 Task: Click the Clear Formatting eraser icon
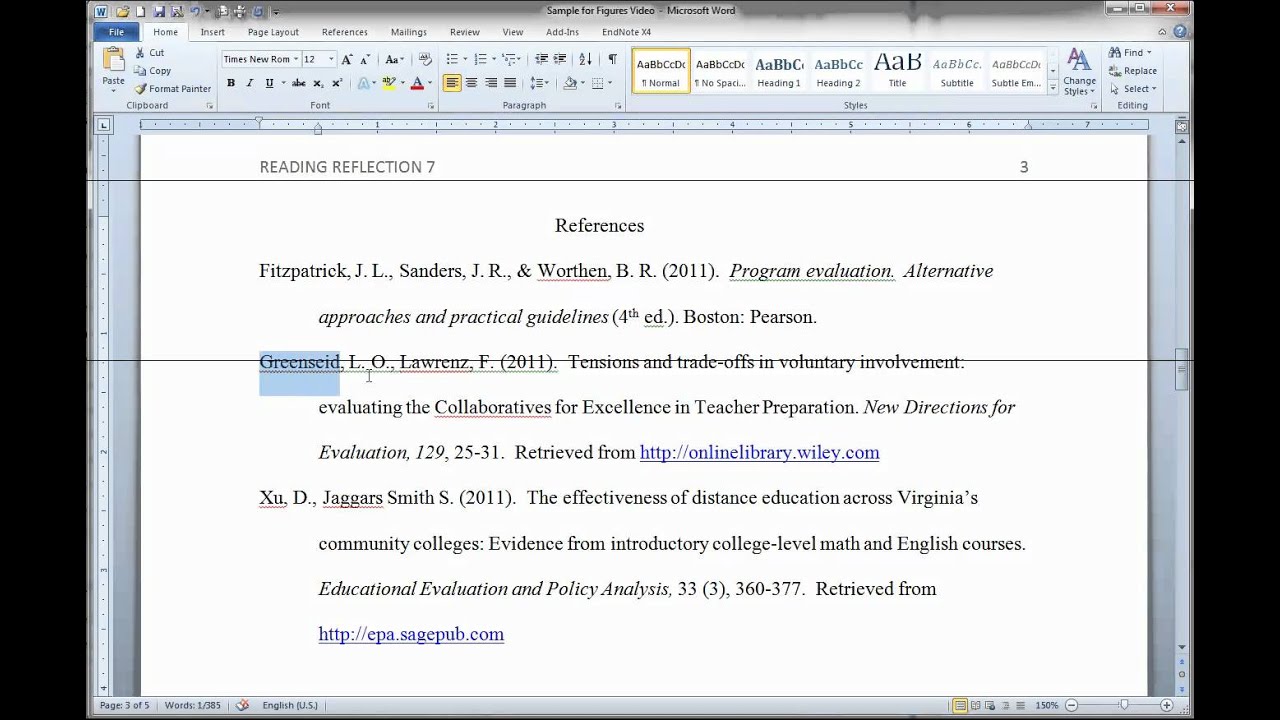[425, 59]
